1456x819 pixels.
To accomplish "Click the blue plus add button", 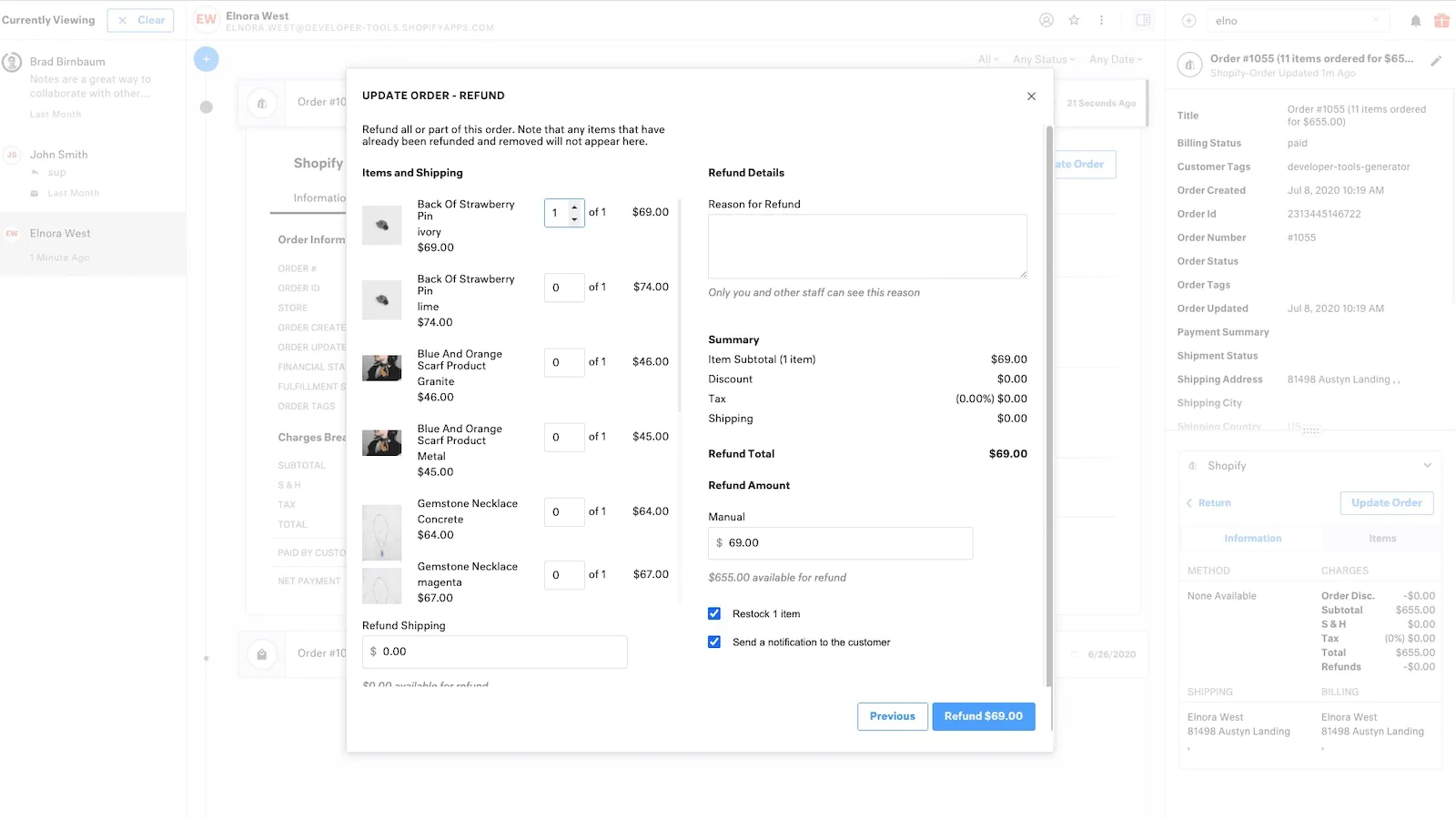I will click(x=207, y=59).
